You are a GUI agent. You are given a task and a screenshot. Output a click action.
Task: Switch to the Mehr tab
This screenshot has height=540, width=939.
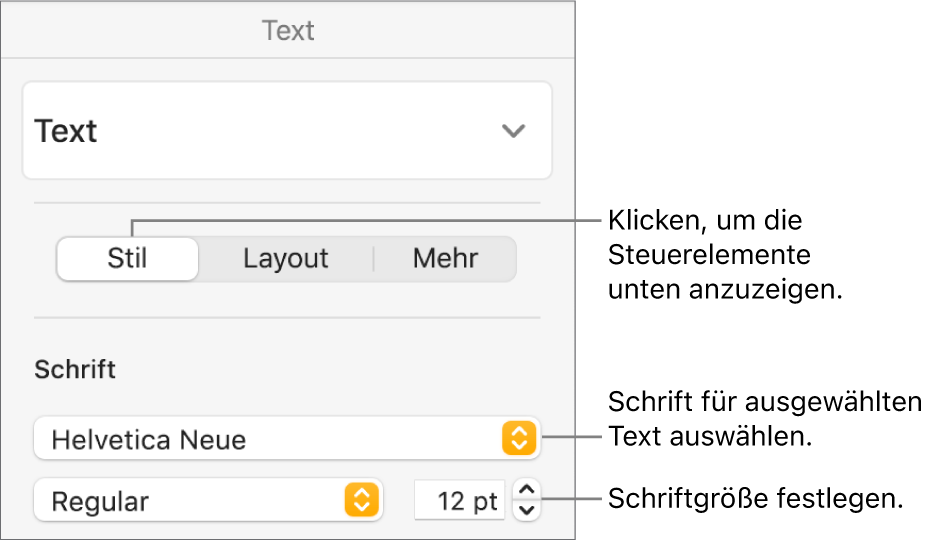pyautogui.click(x=445, y=259)
